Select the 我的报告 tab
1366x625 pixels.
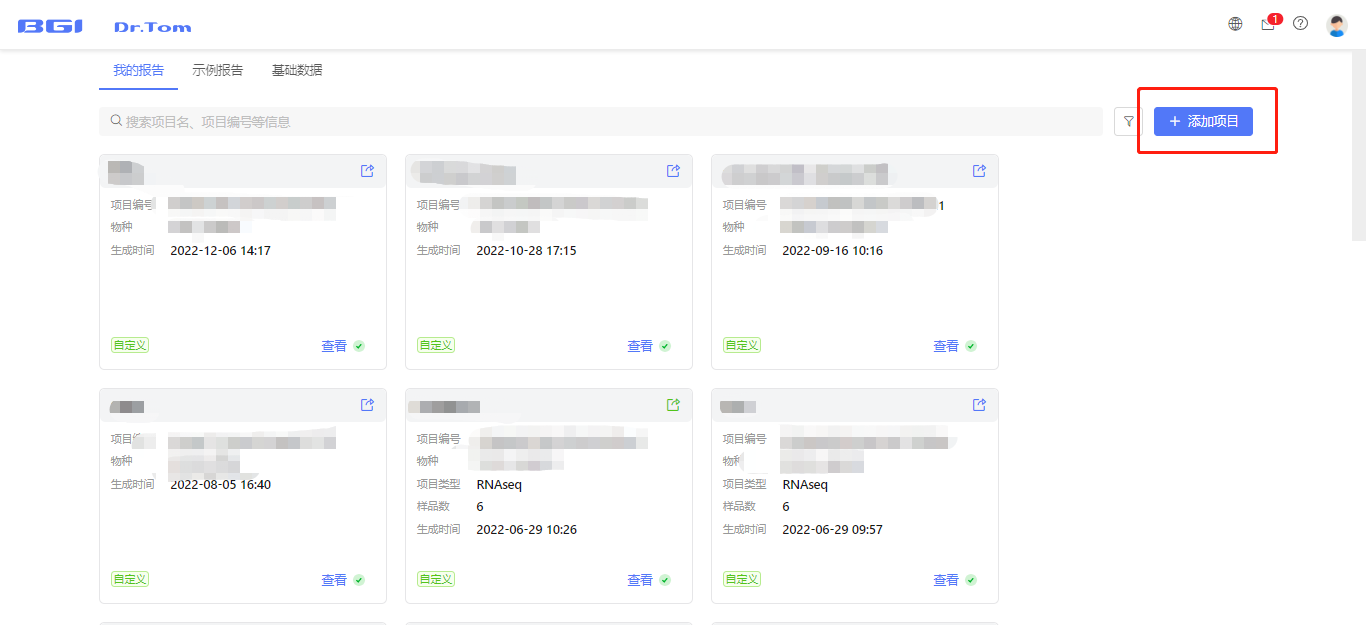point(138,70)
